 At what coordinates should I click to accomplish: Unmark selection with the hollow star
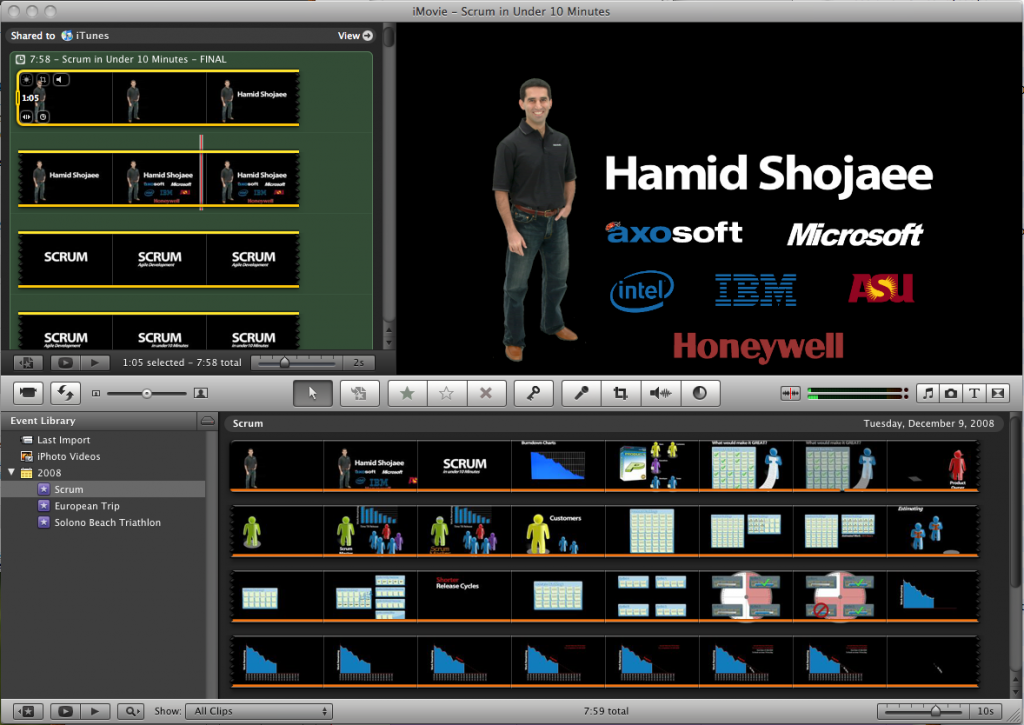pyautogui.click(x=447, y=393)
